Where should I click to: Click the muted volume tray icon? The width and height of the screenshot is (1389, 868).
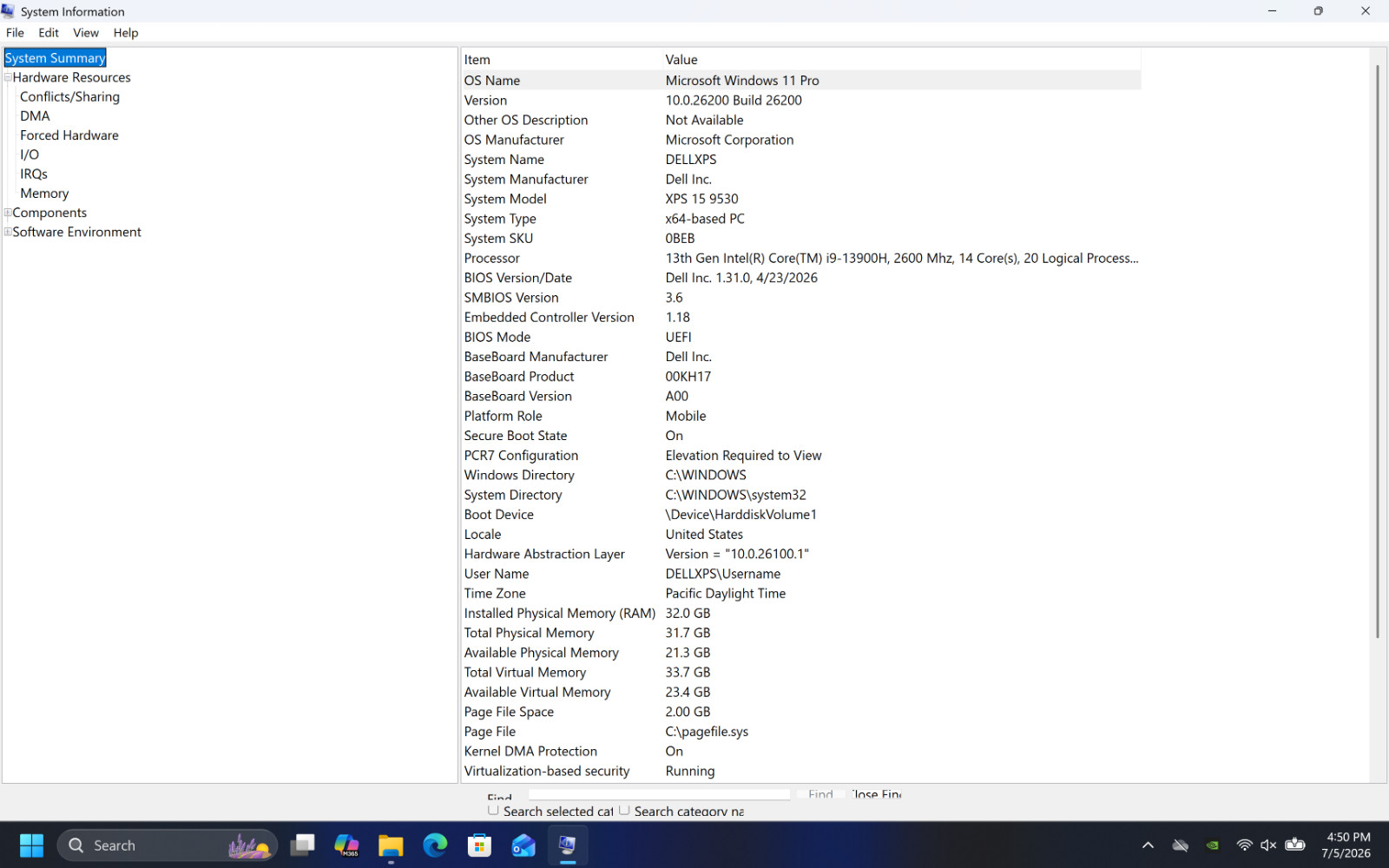pos(1268,845)
